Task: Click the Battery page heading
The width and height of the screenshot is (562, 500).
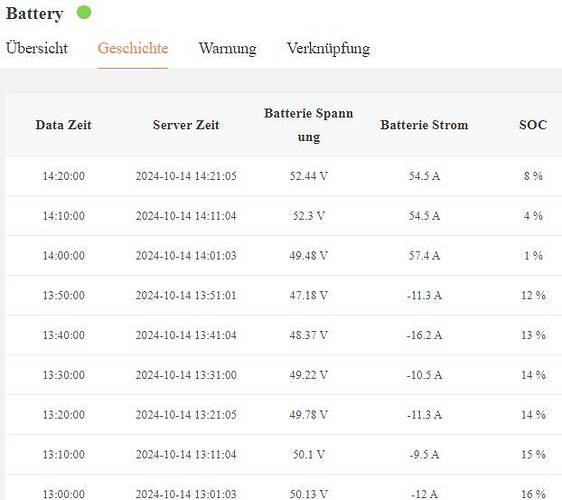Action: click(34, 14)
